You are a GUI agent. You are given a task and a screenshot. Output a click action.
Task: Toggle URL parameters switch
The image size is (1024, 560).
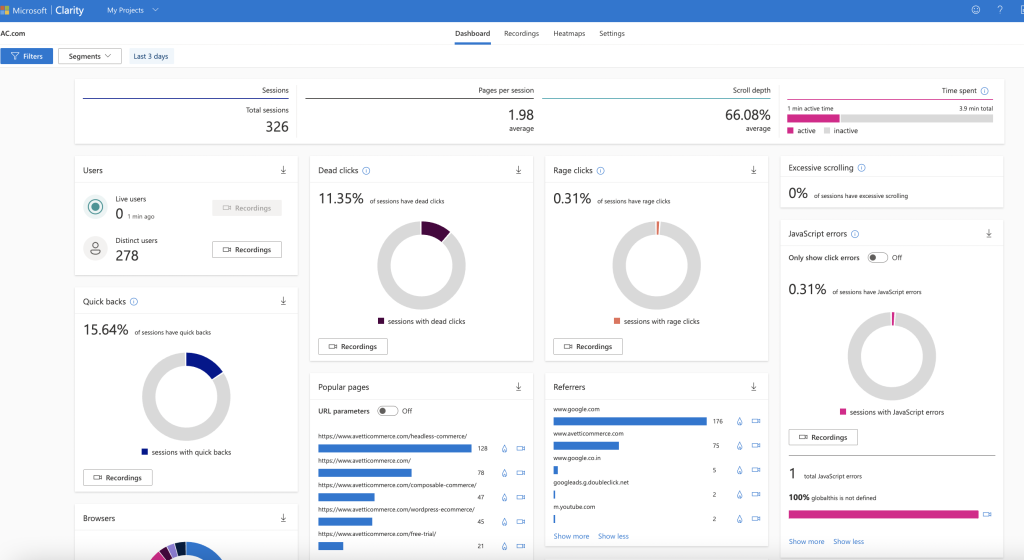coord(387,411)
